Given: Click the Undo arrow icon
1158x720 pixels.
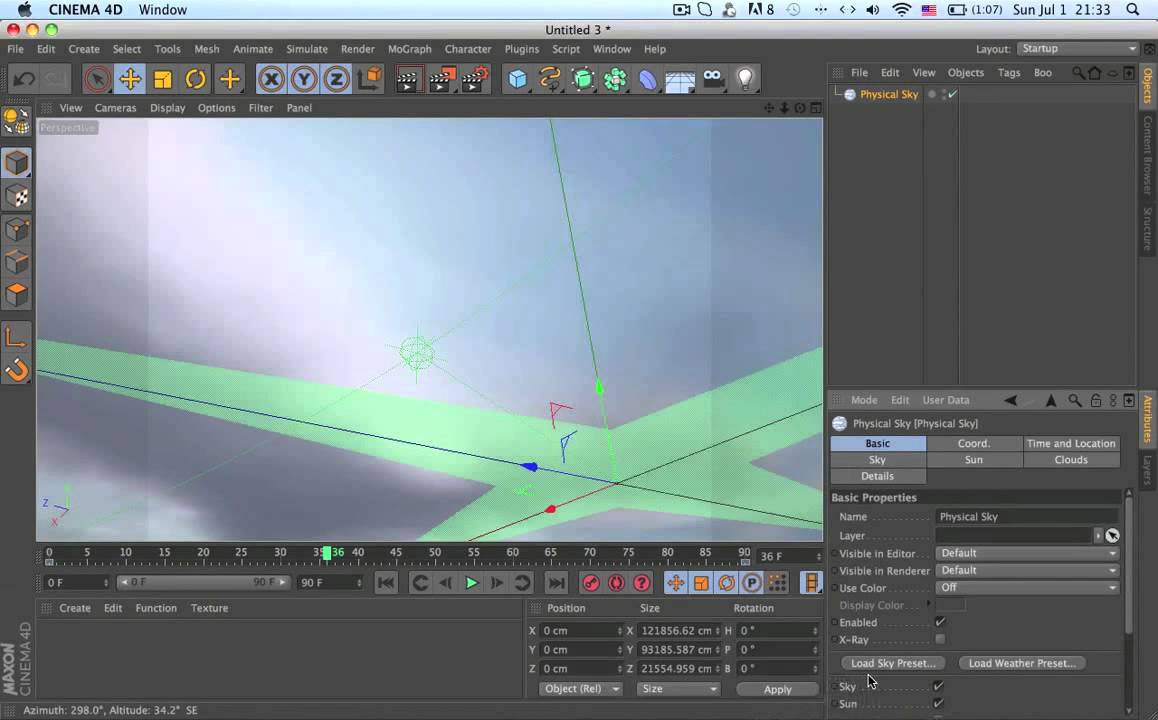Looking at the screenshot, I should (x=24, y=78).
